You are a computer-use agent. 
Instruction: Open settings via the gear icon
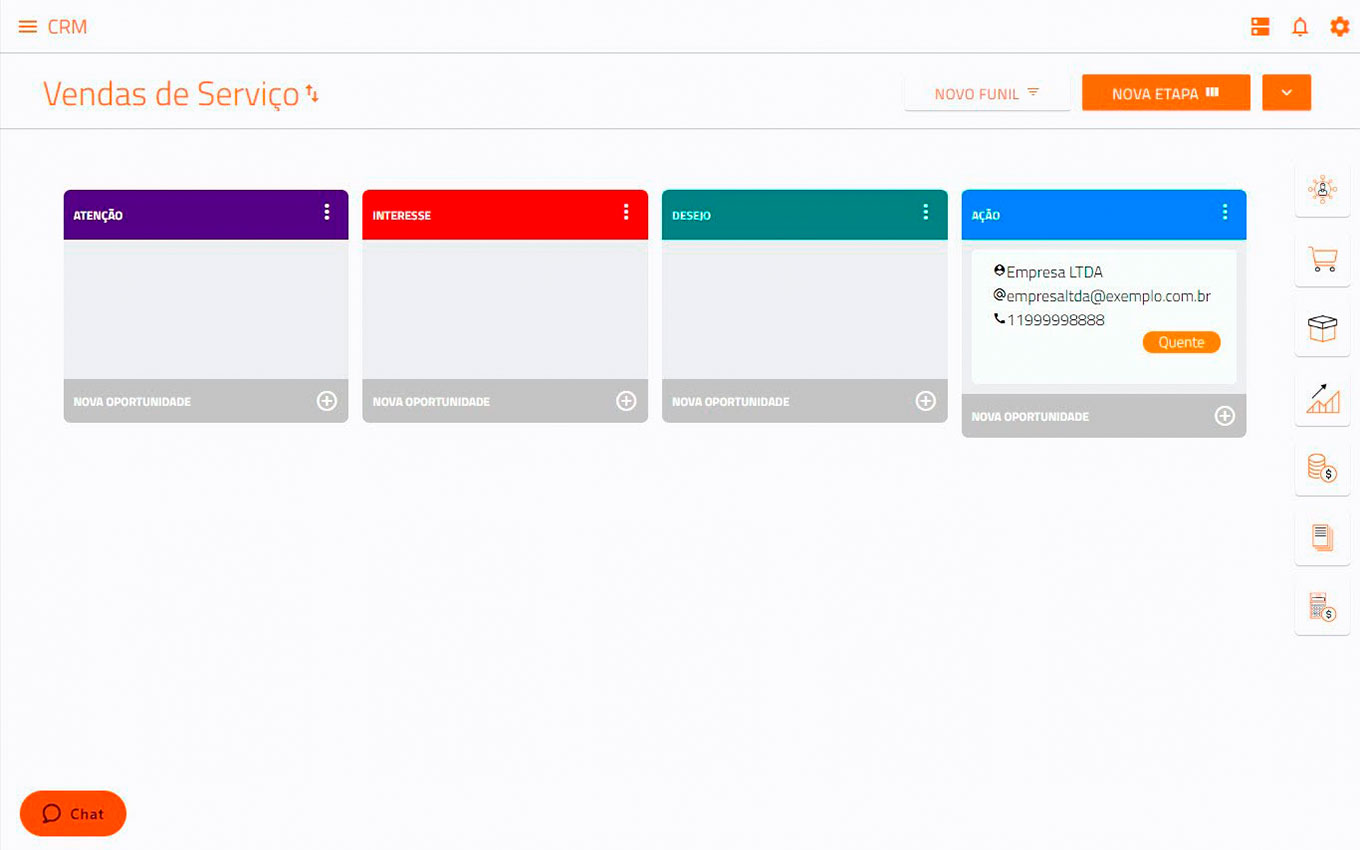(x=1339, y=27)
